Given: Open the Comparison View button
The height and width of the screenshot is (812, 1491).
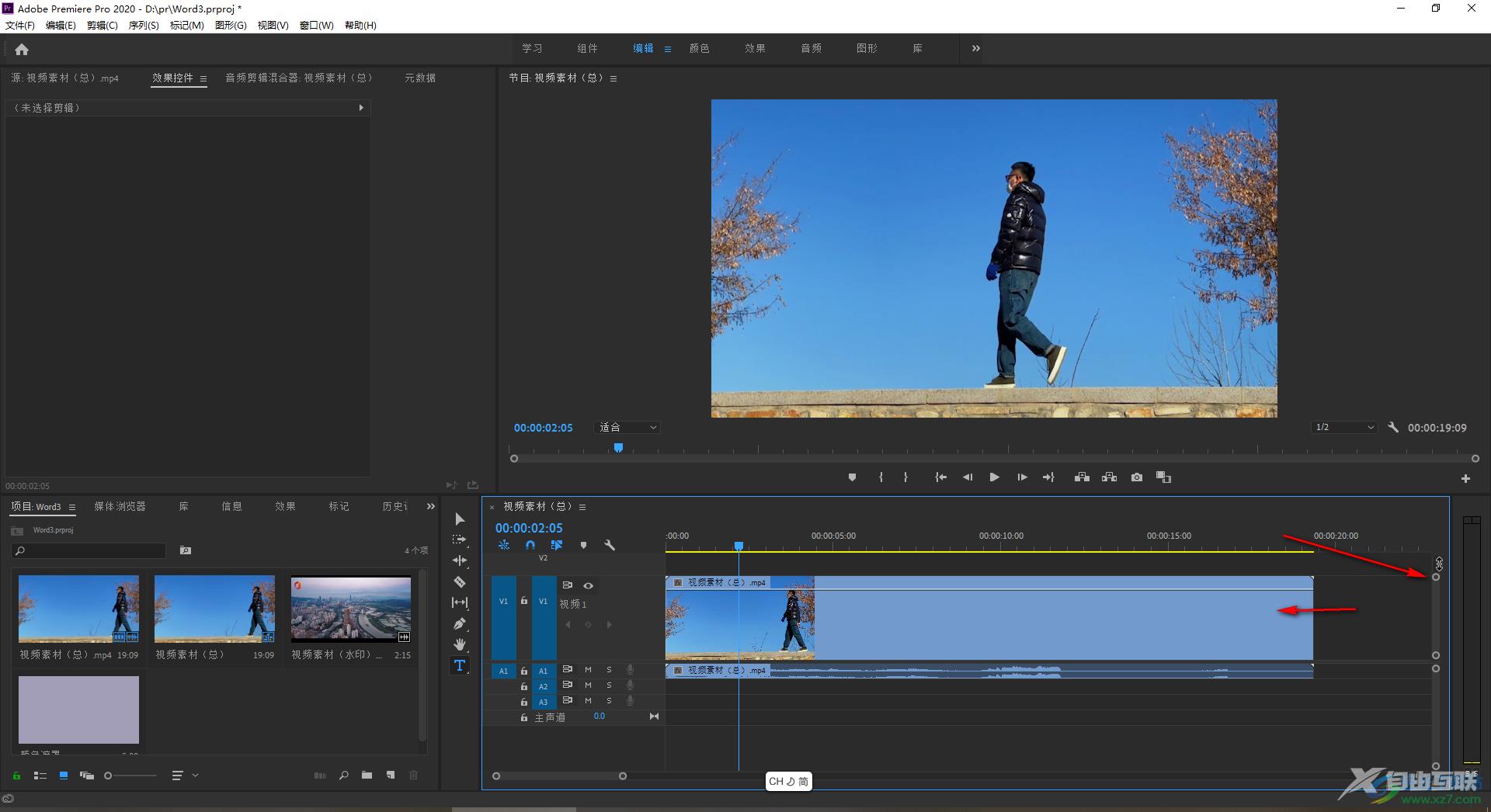Looking at the screenshot, I should point(1163,477).
